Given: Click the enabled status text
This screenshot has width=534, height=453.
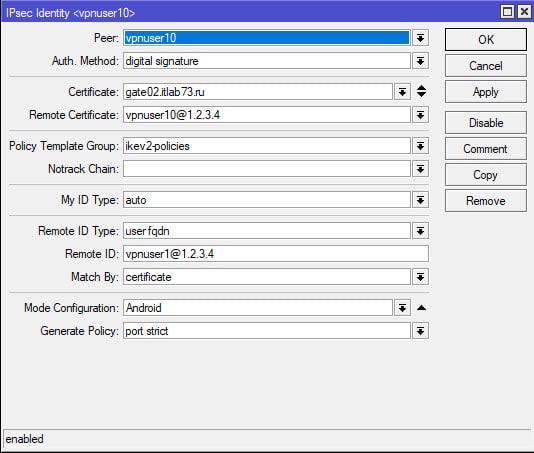Looking at the screenshot, I should click(25, 439).
